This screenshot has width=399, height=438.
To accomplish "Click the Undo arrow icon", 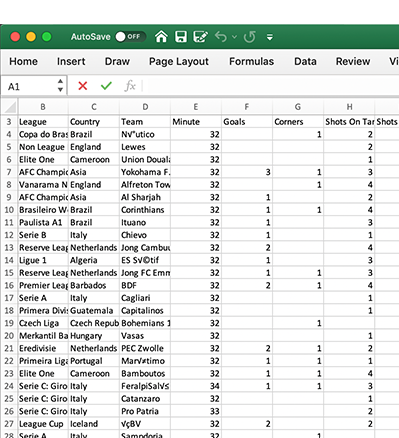I will tap(221, 37).
